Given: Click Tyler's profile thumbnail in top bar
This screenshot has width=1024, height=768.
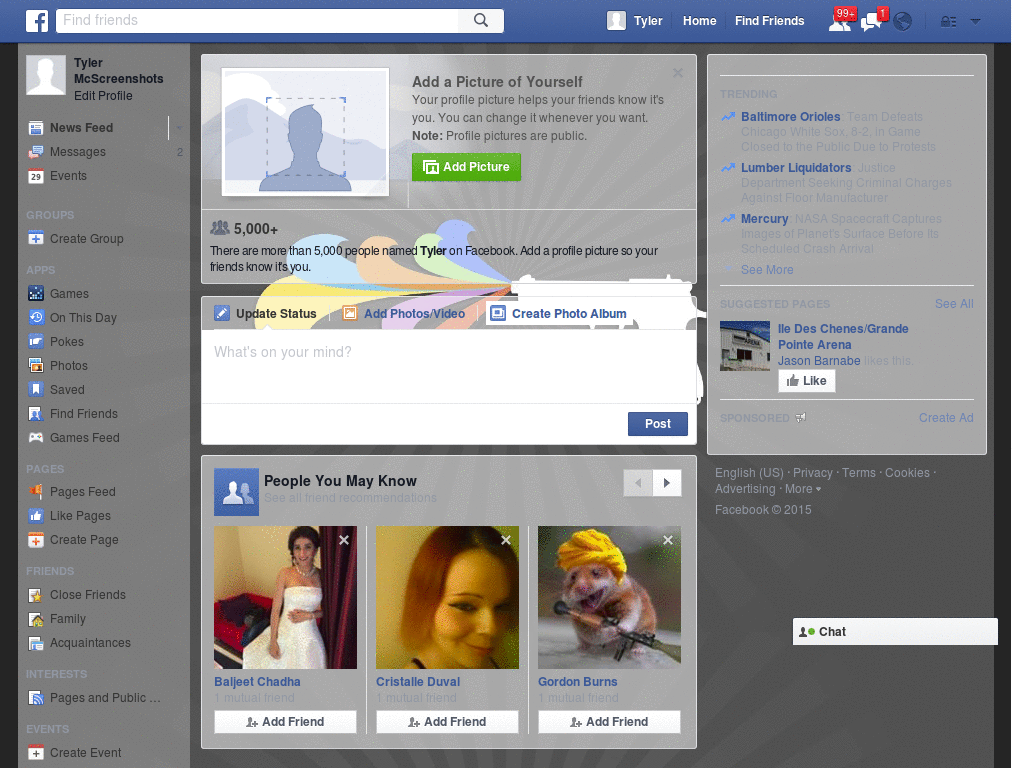Looking at the screenshot, I should (616, 21).
